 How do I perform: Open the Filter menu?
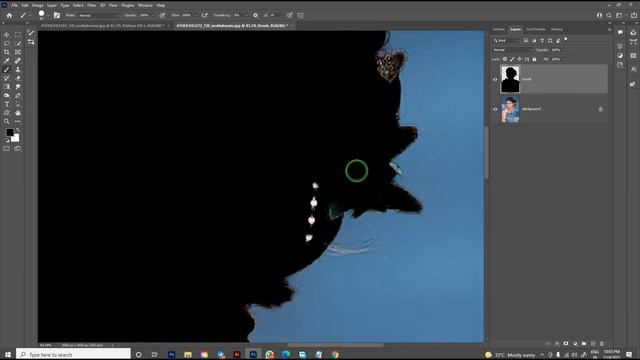(x=91, y=5)
